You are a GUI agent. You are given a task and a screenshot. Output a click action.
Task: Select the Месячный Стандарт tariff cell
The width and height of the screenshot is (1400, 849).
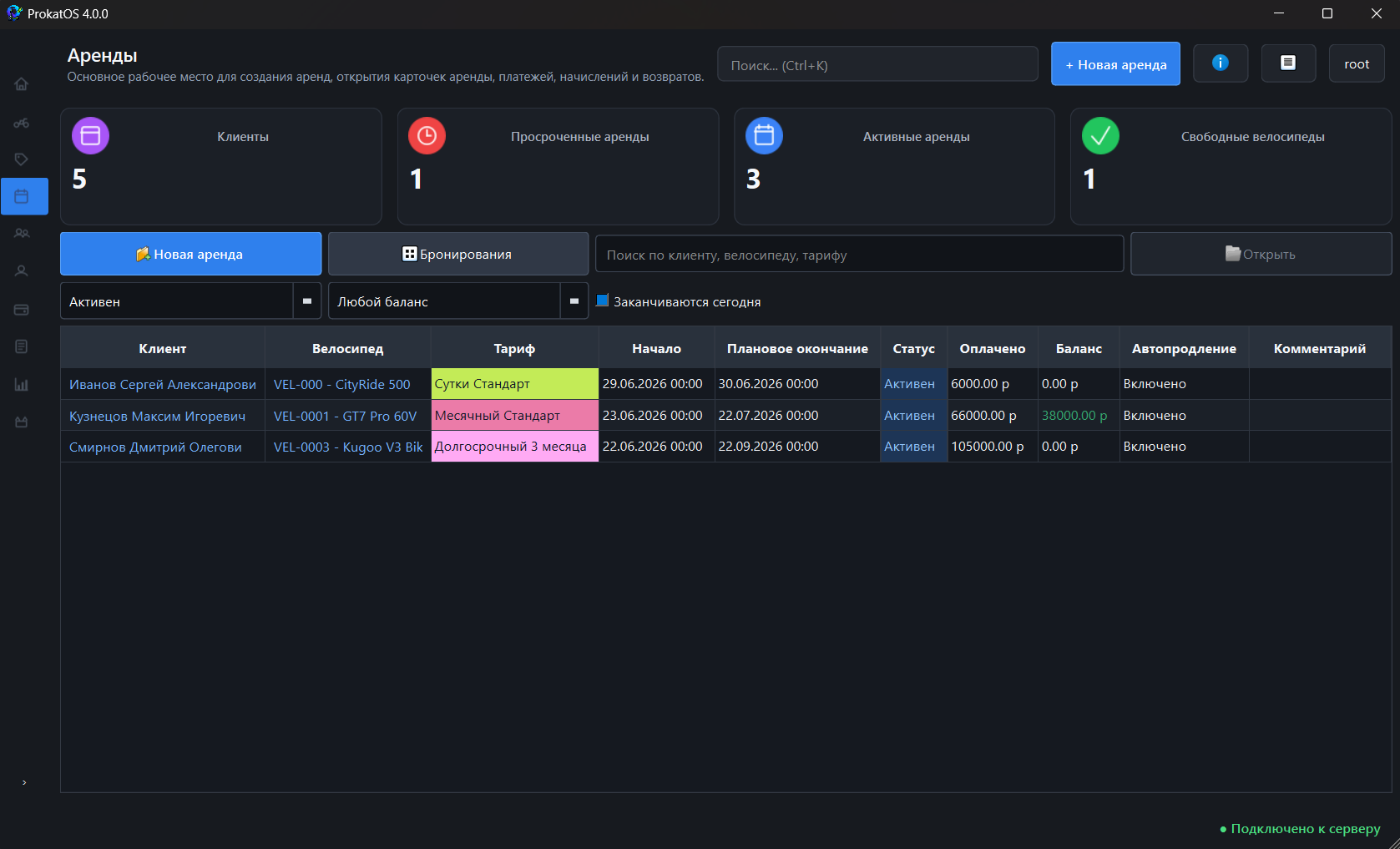[514, 416]
